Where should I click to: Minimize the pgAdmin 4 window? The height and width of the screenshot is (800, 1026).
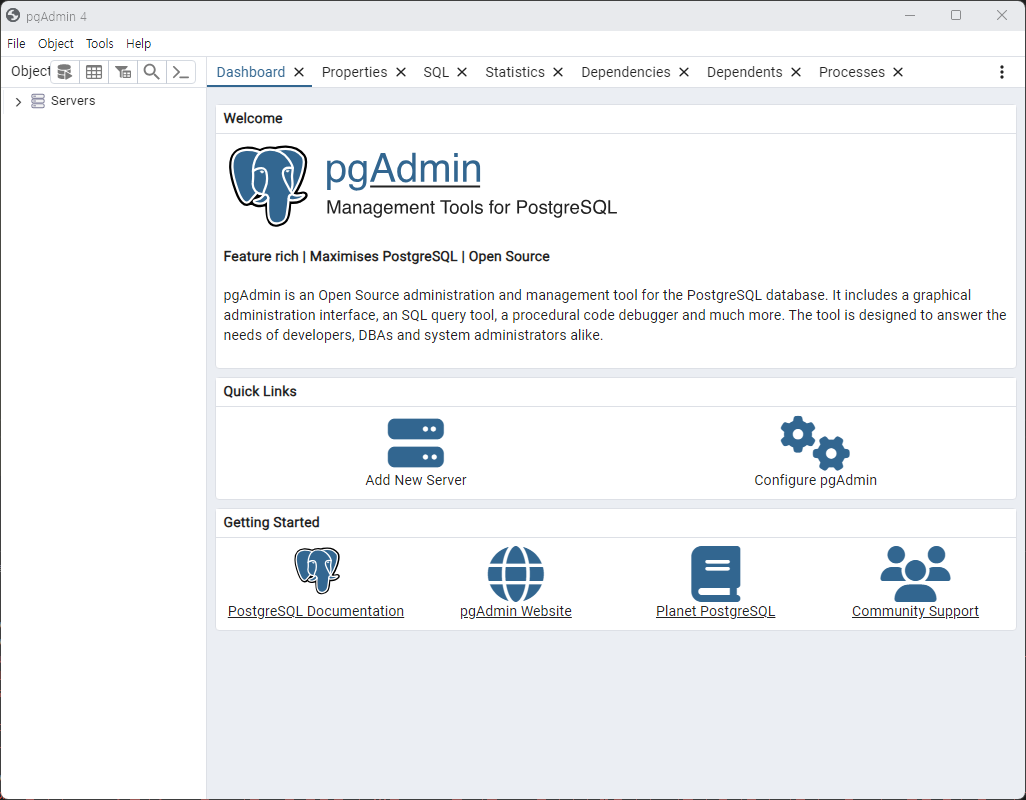coord(910,15)
